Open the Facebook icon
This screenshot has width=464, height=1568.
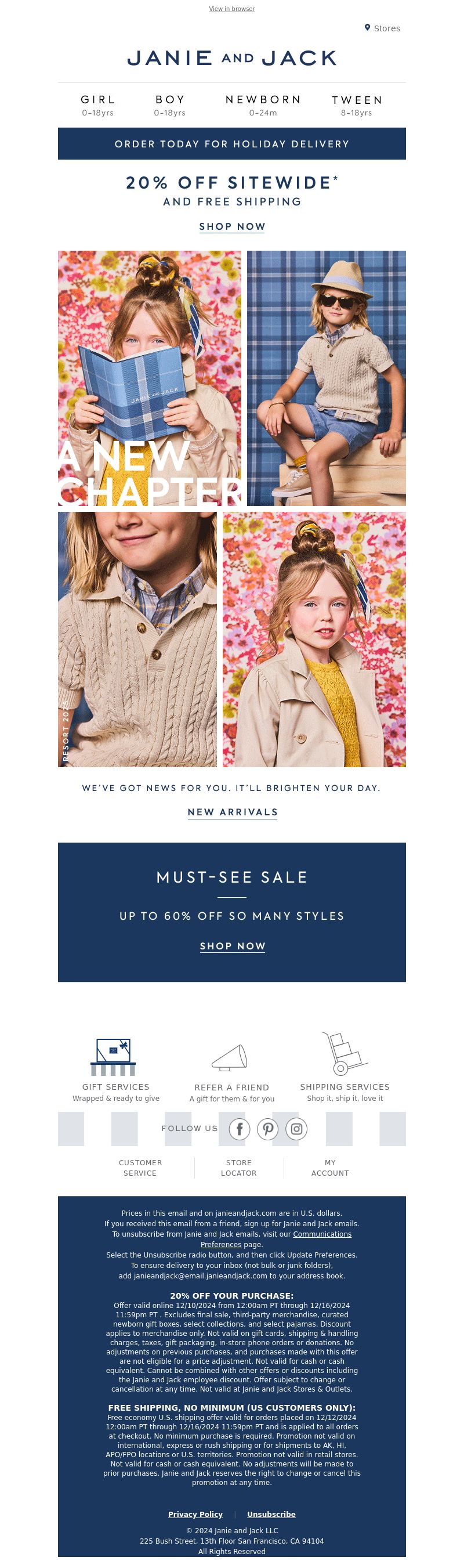click(240, 1129)
